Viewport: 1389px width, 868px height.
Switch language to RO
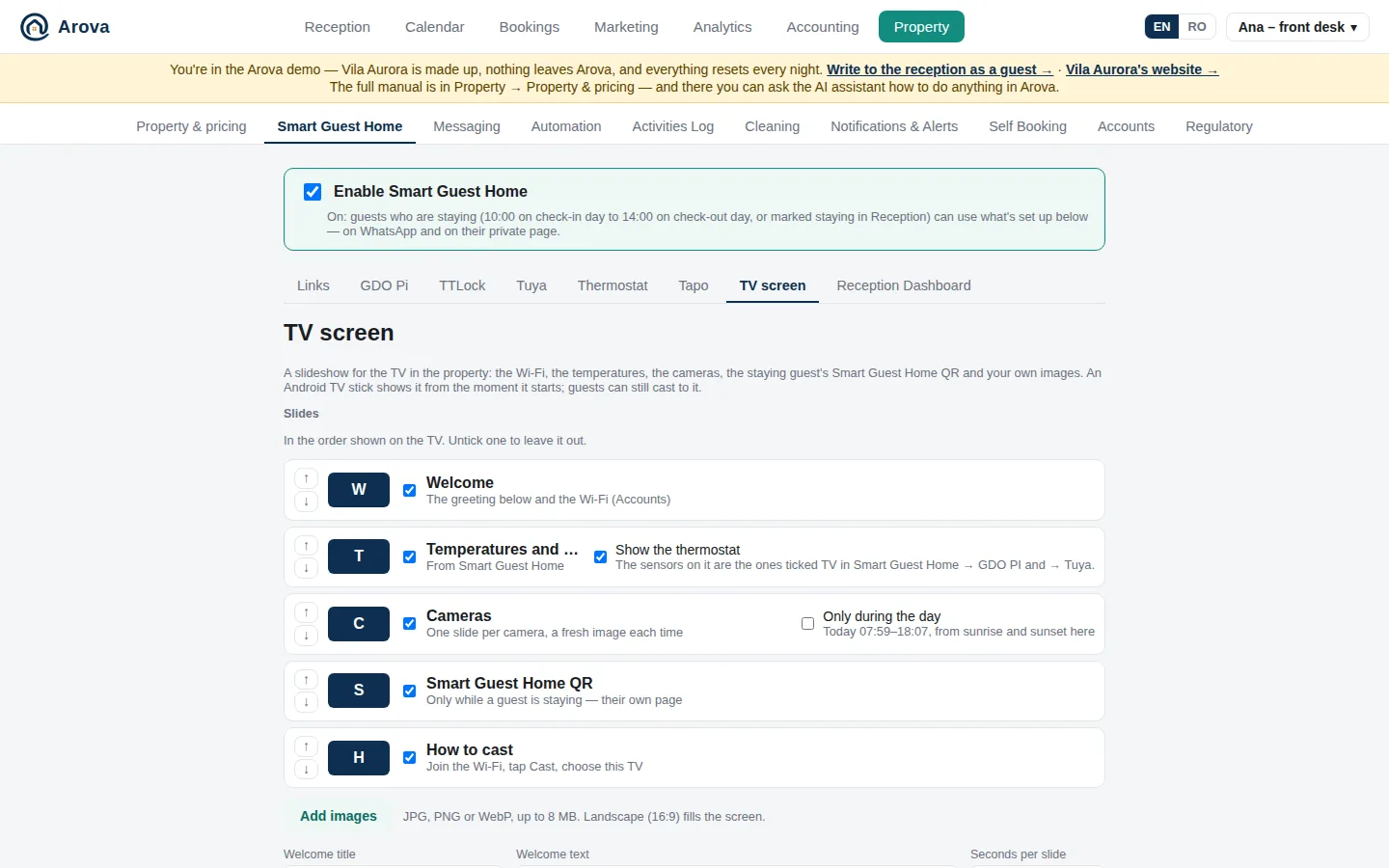(x=1197, y=27)
